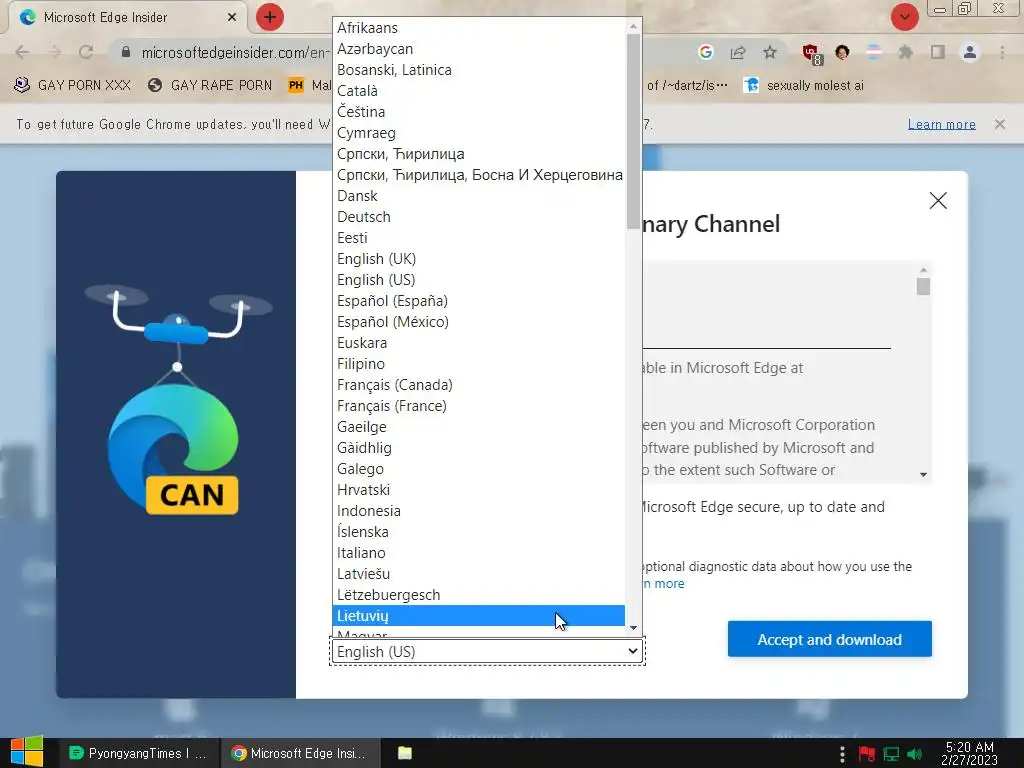
Task: Click the round avatar extension icon
Action: coord(842,52)
